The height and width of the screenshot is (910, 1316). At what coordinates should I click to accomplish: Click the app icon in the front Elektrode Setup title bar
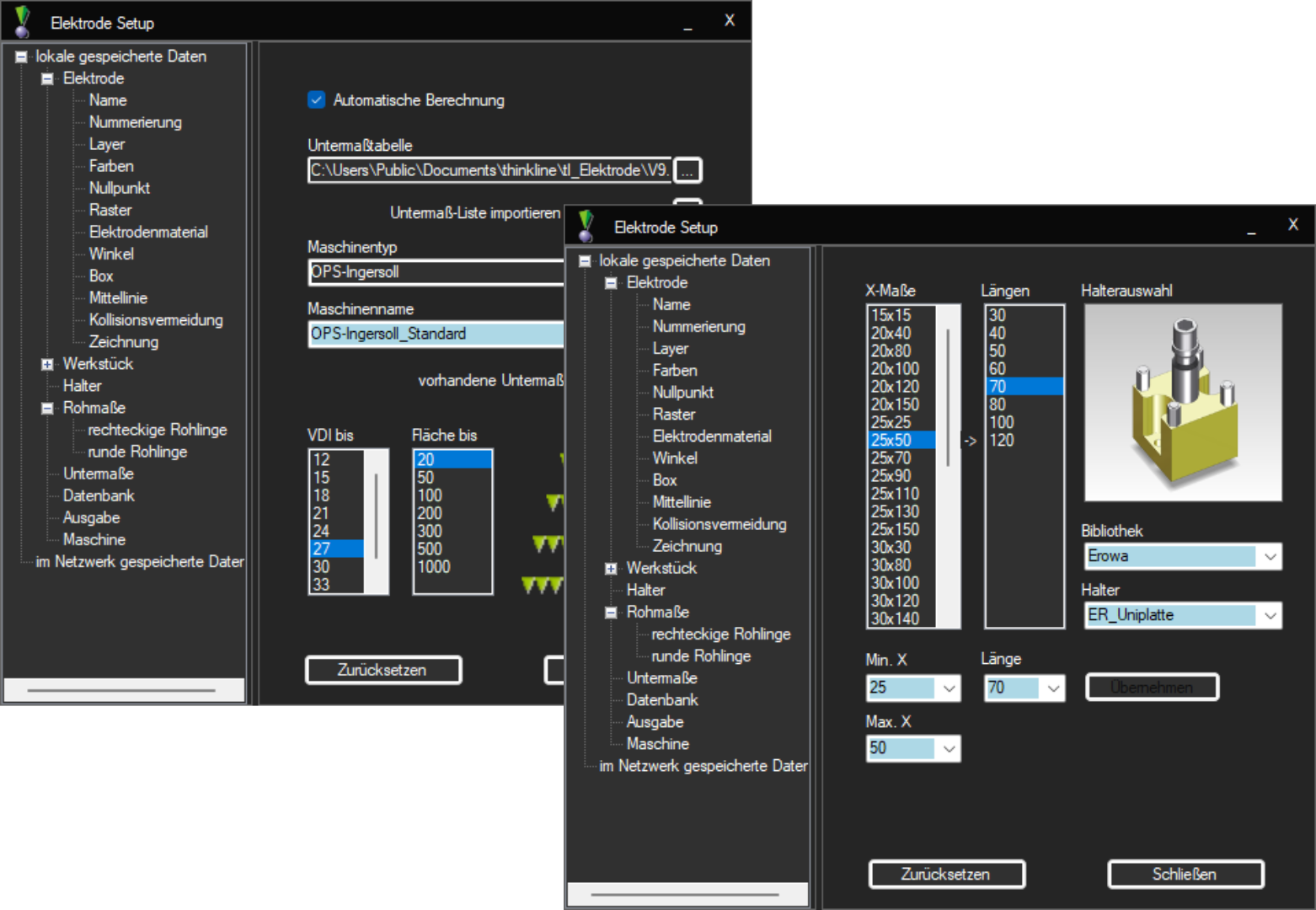(586, 227)
